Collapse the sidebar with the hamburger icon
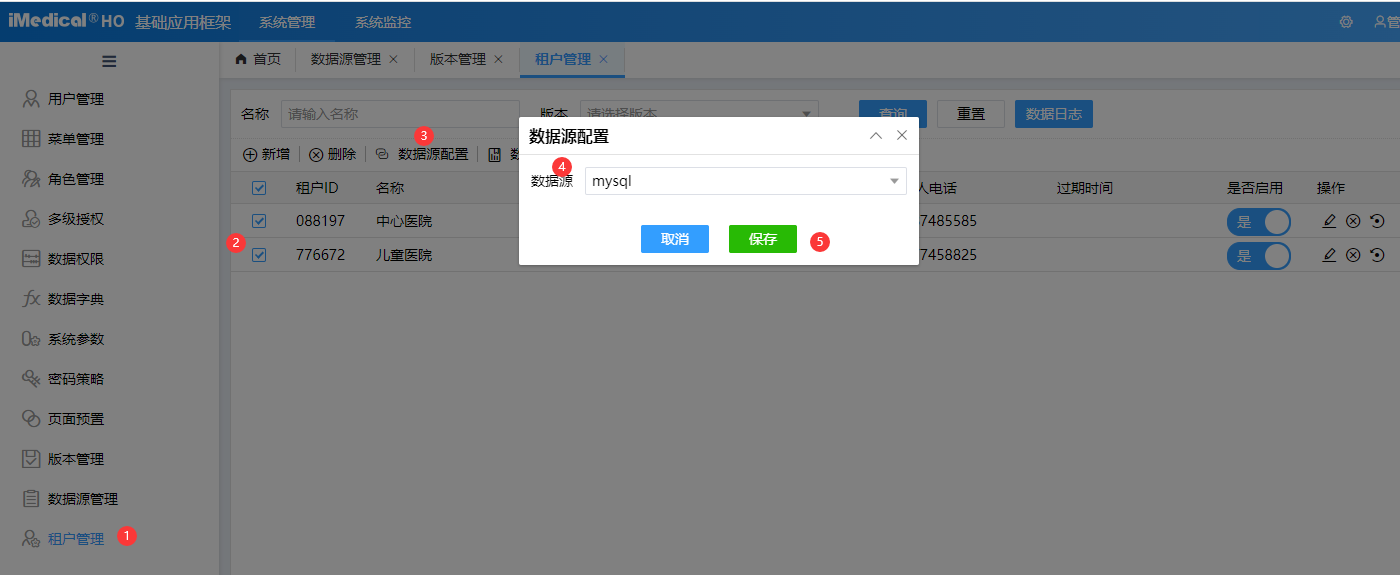 point(109,61)
